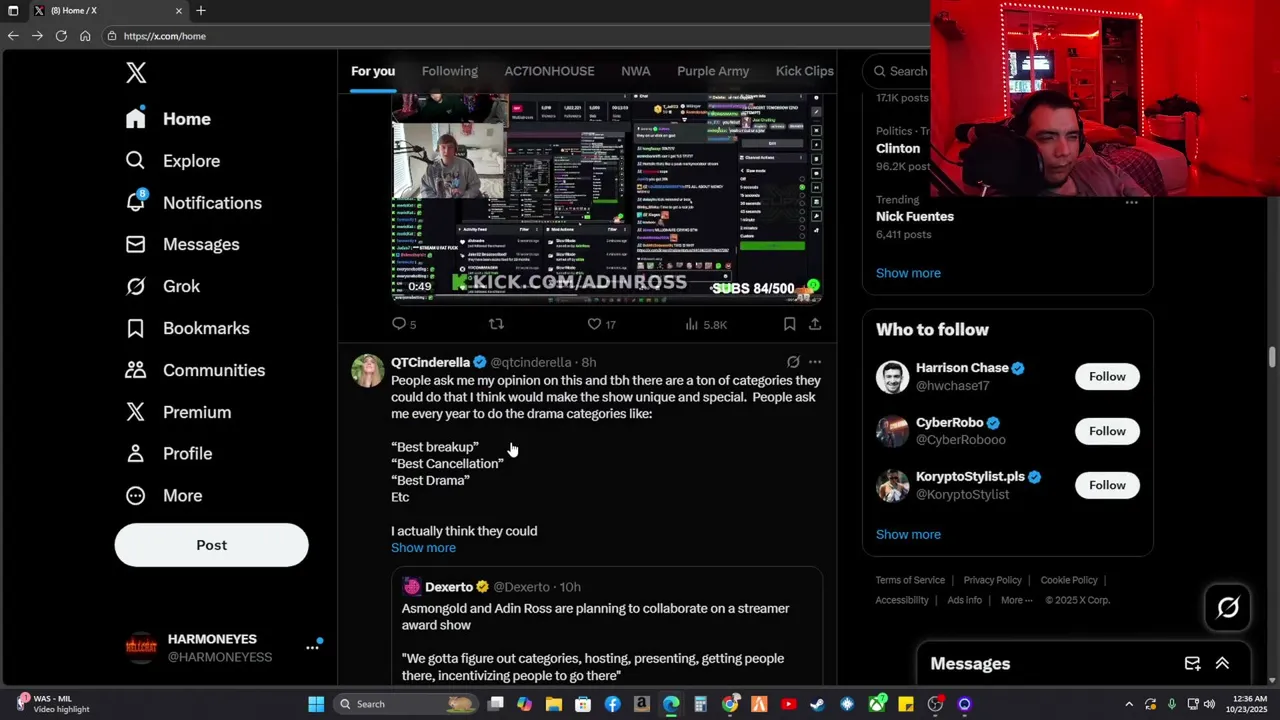Screen dimensions: 1280x720
Task: Follow Harrison Chase
Action: point(1107,377)
